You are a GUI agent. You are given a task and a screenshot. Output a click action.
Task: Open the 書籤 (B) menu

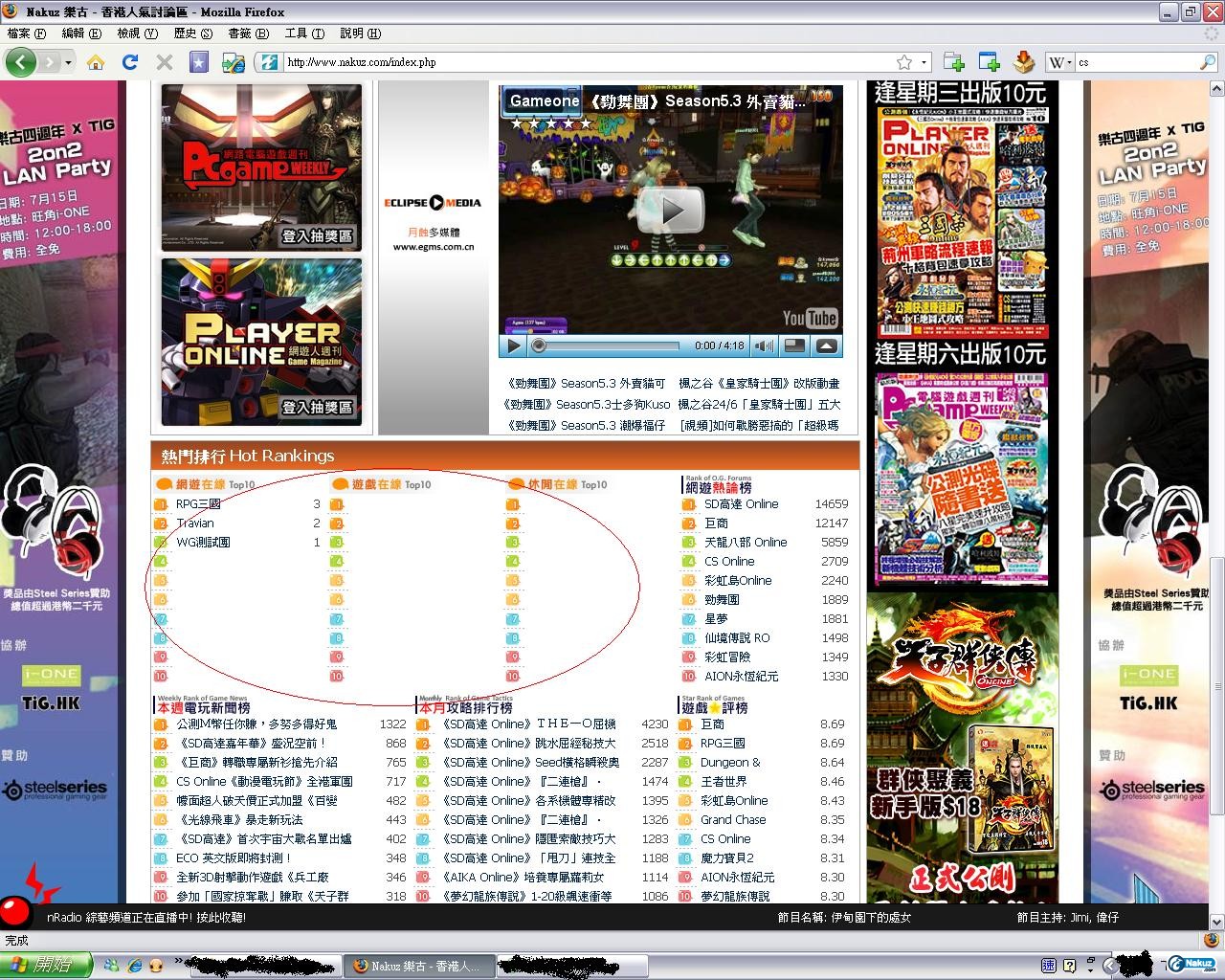pyautogui.click(x=248, y=33)
